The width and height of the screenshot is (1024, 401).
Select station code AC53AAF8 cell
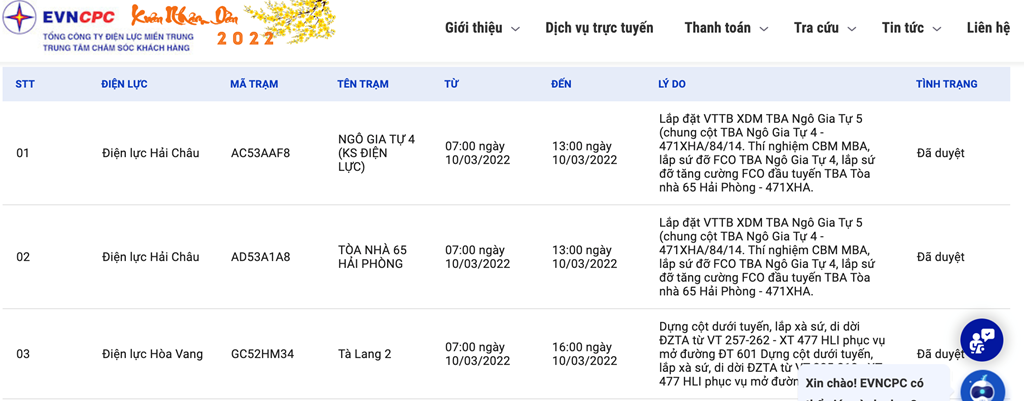pos(261,153)
